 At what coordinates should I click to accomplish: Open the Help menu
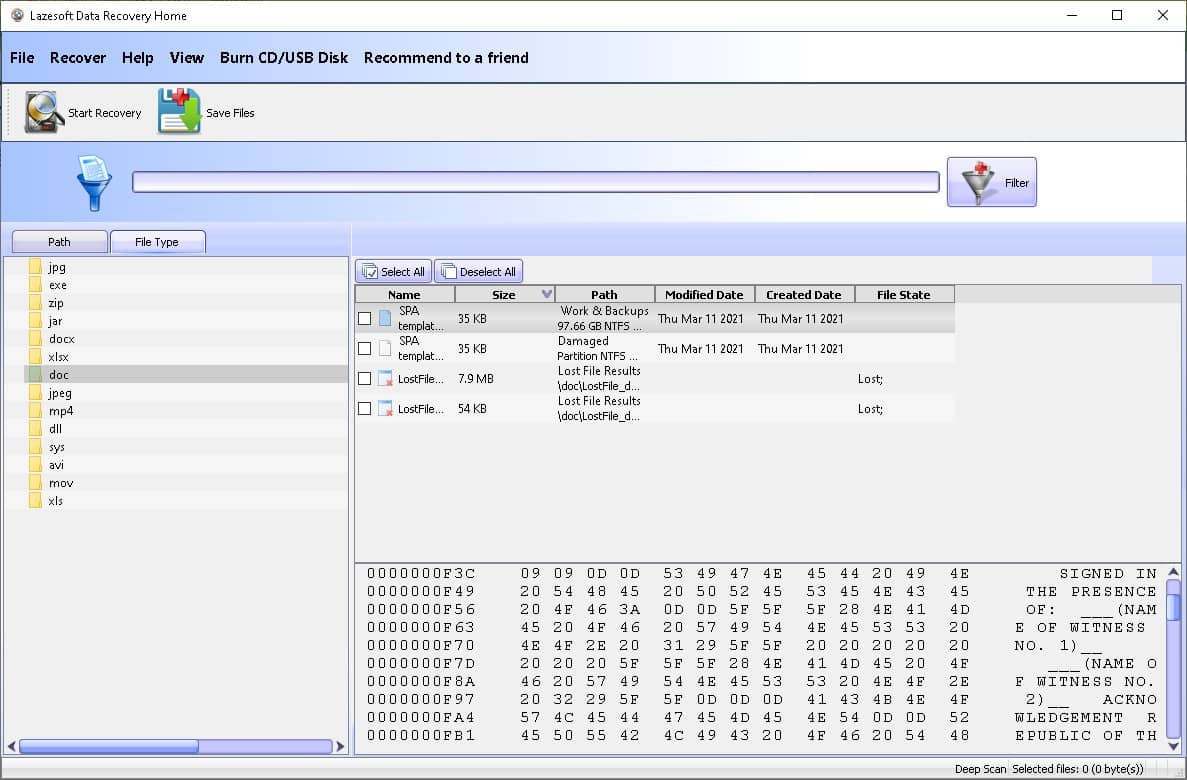pyautogui.click(x=138, y=58)
